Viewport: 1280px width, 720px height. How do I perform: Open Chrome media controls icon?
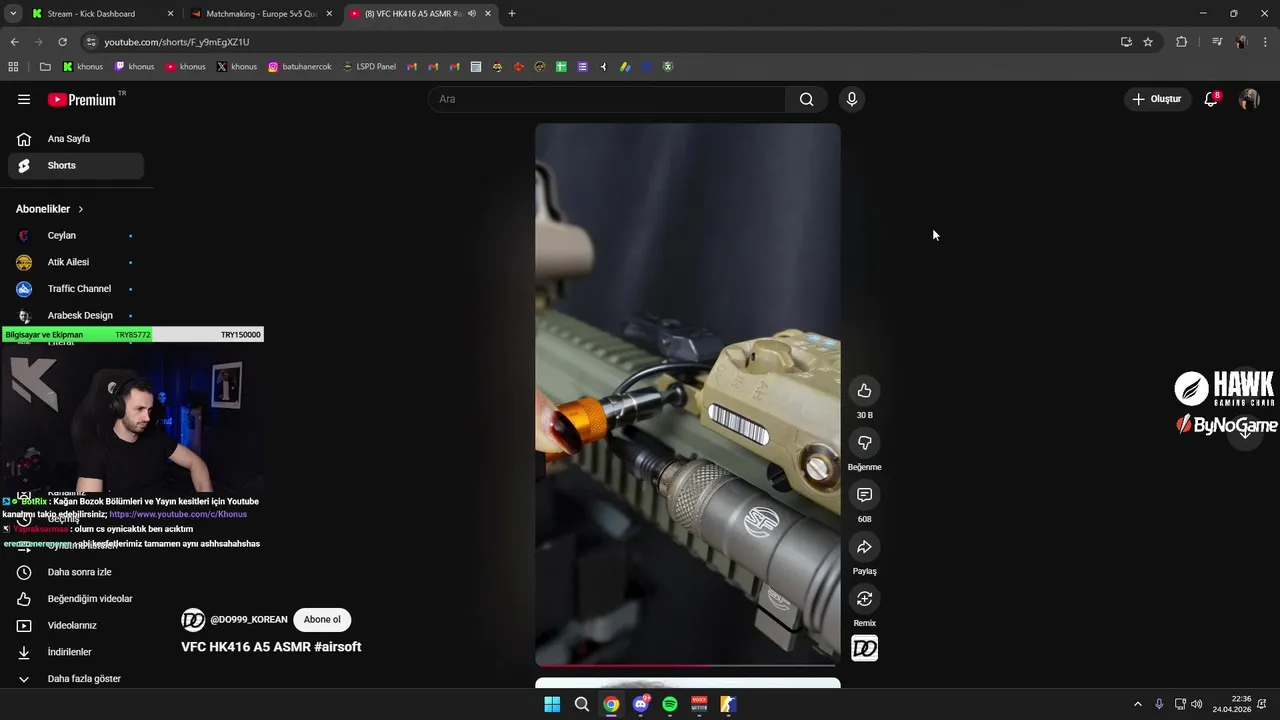tap(1217, 42)
